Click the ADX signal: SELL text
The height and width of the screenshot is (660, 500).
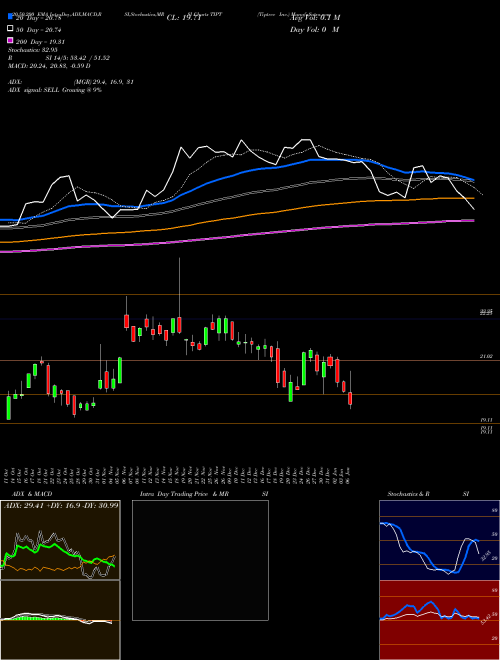point(55,90)
